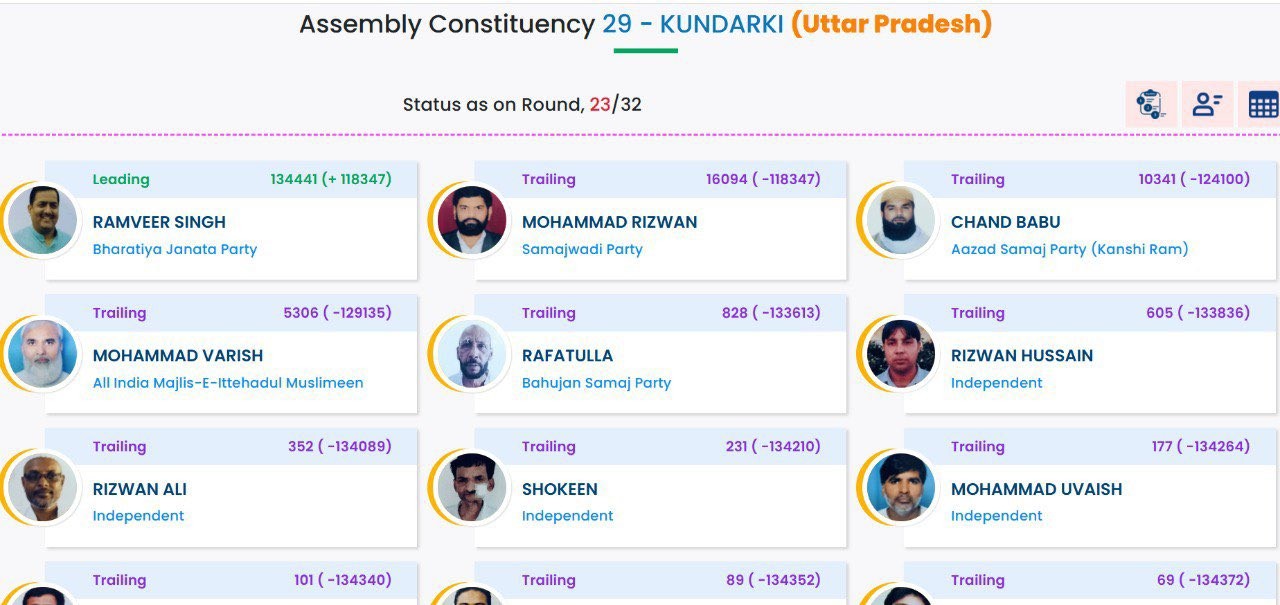Click Rafatulla's candidate photo
This screenshot has height=605, width=1280.
coord(472,354)
